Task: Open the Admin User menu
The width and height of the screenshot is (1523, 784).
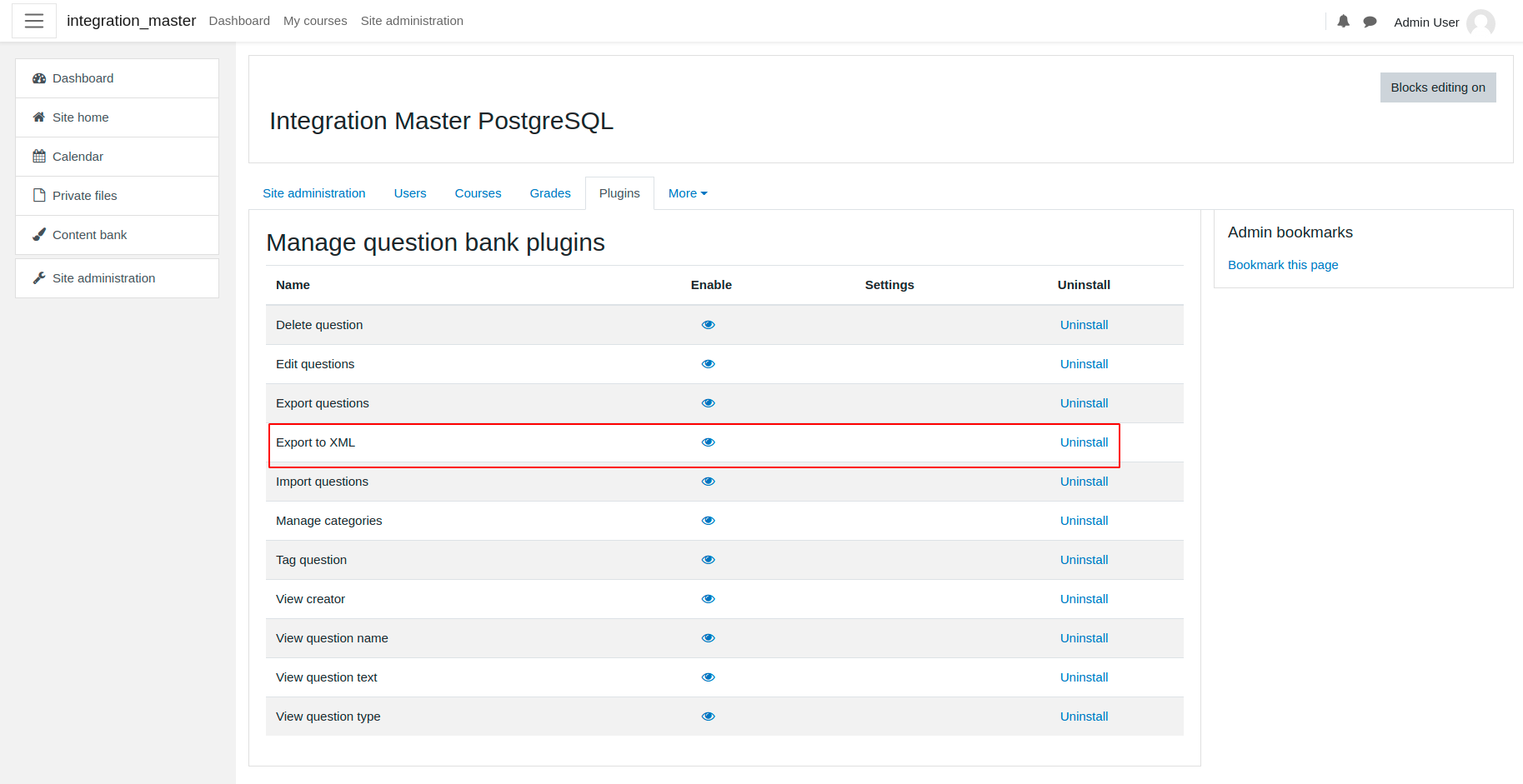Action: (x=1445, y=22)
